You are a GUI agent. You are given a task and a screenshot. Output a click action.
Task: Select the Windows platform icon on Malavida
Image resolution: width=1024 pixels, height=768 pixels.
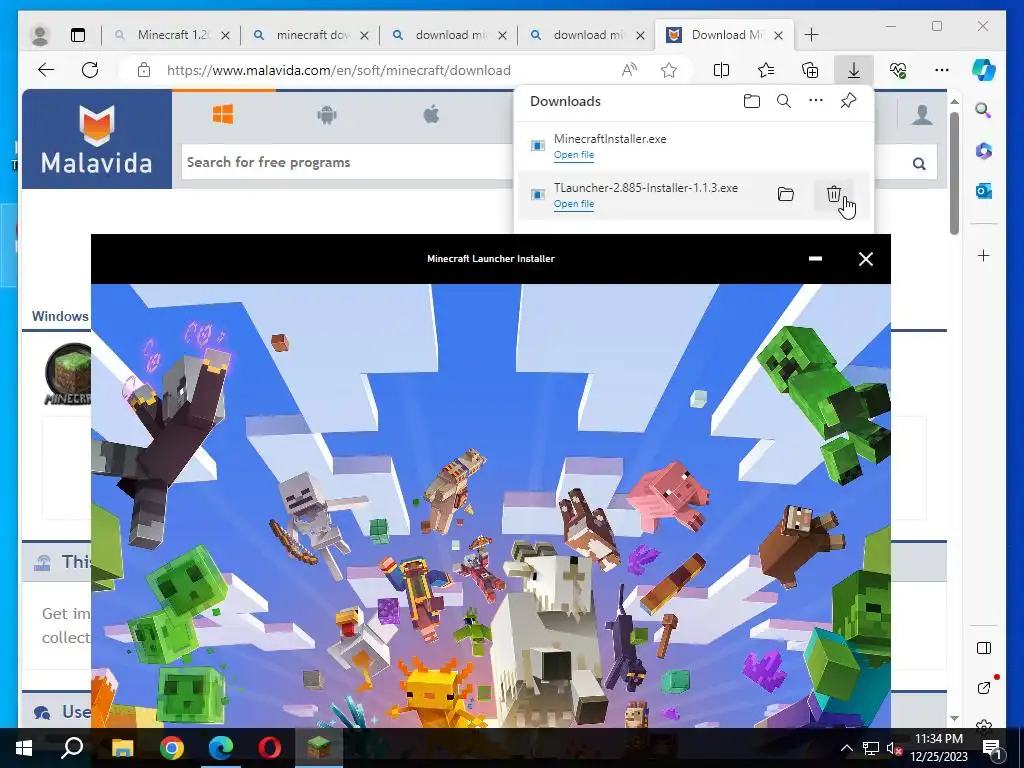point(223,115)
